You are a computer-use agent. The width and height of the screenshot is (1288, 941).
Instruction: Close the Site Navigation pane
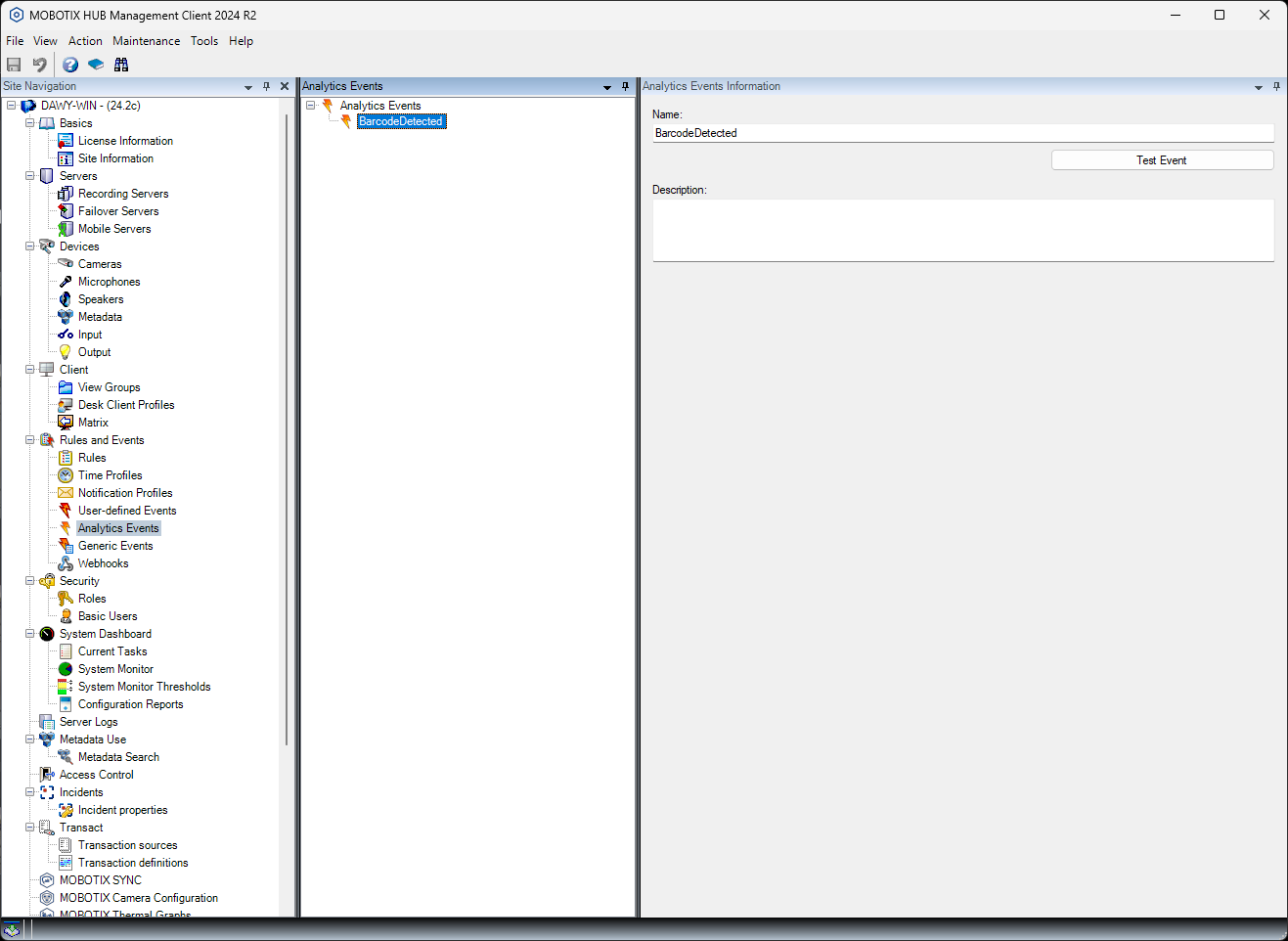pos(285,86)
